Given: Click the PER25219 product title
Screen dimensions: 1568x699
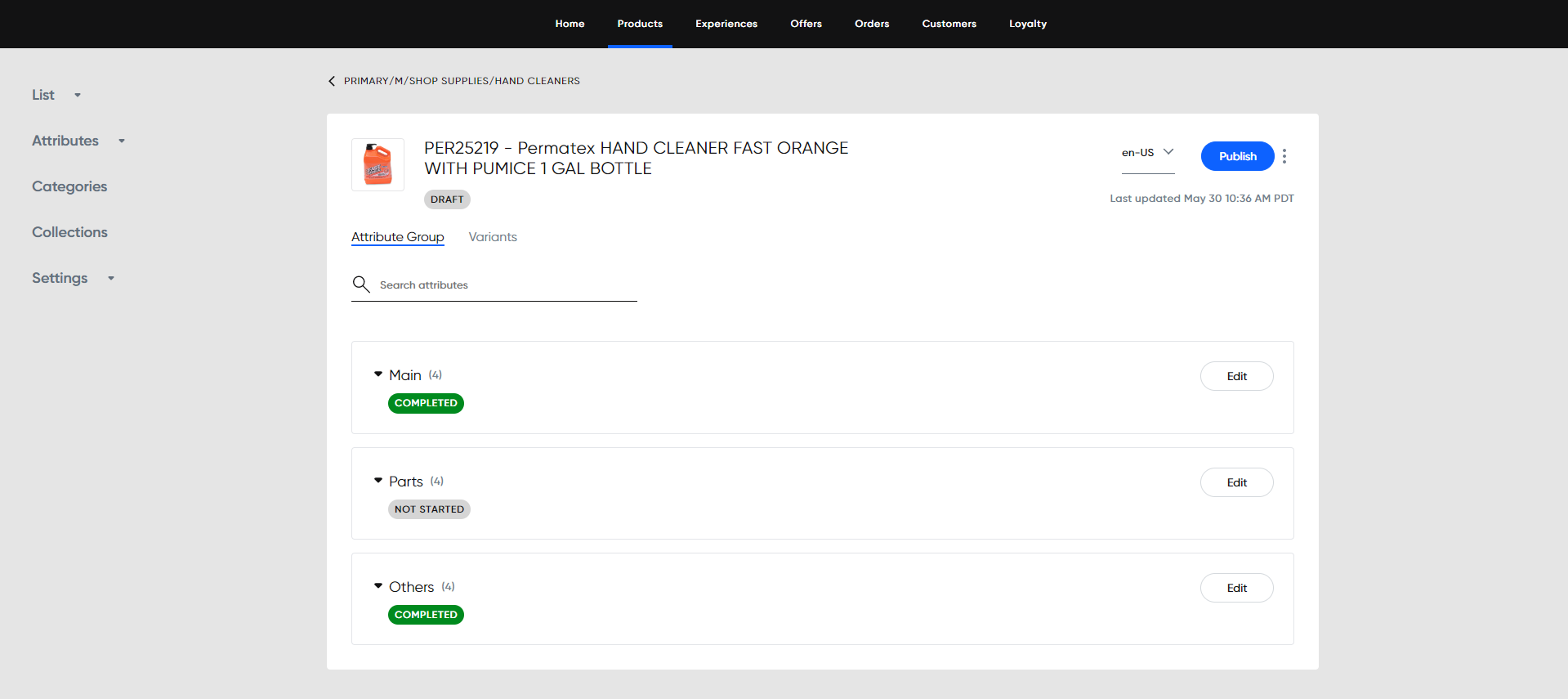Looking at the screenshot, I should [637, 158].
